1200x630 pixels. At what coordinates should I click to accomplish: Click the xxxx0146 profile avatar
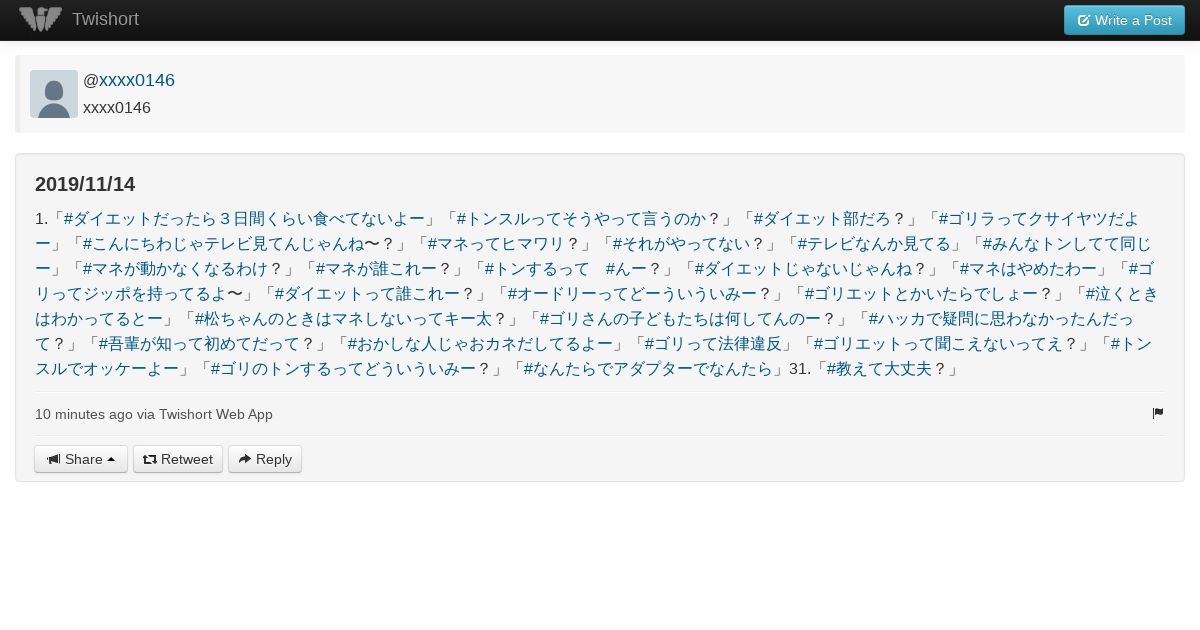(x=54, y=94)
